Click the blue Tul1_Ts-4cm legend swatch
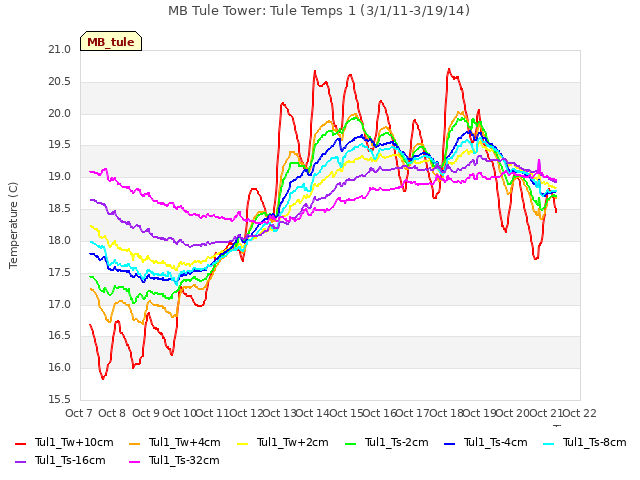The height and width of the screenshot is (480, 640). (x=449, y=443)
